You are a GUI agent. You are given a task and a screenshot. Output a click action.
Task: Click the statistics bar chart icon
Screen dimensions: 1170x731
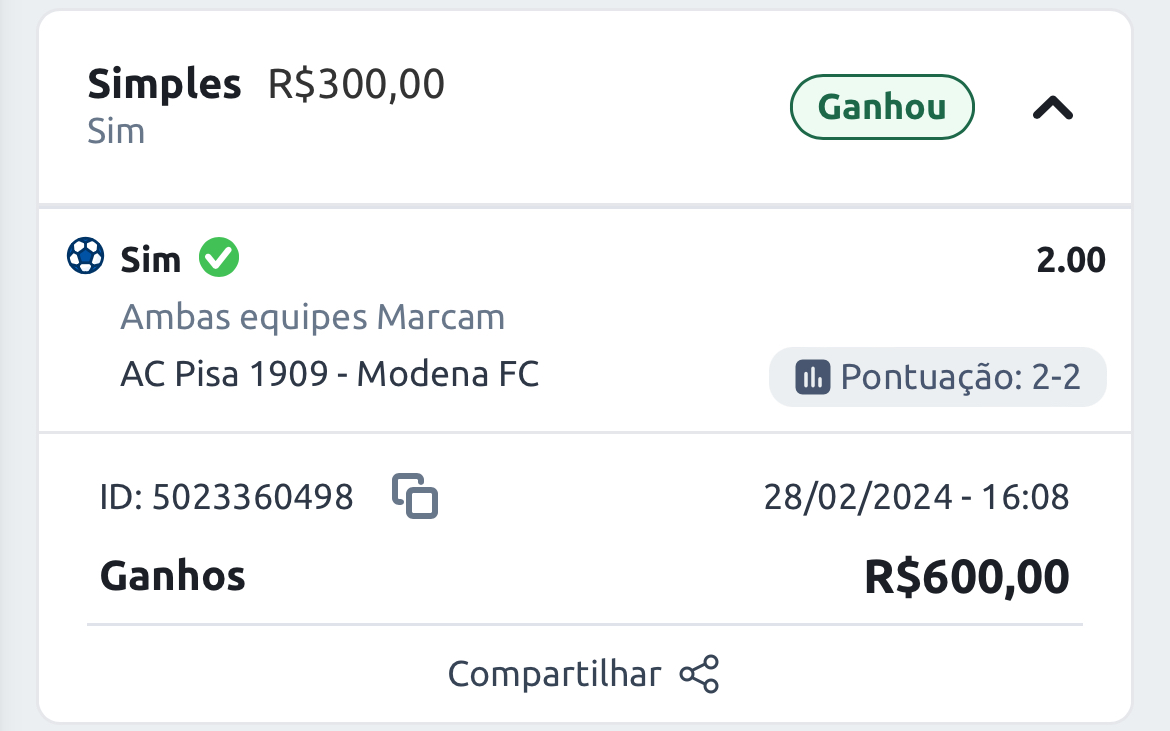point(813,377)
